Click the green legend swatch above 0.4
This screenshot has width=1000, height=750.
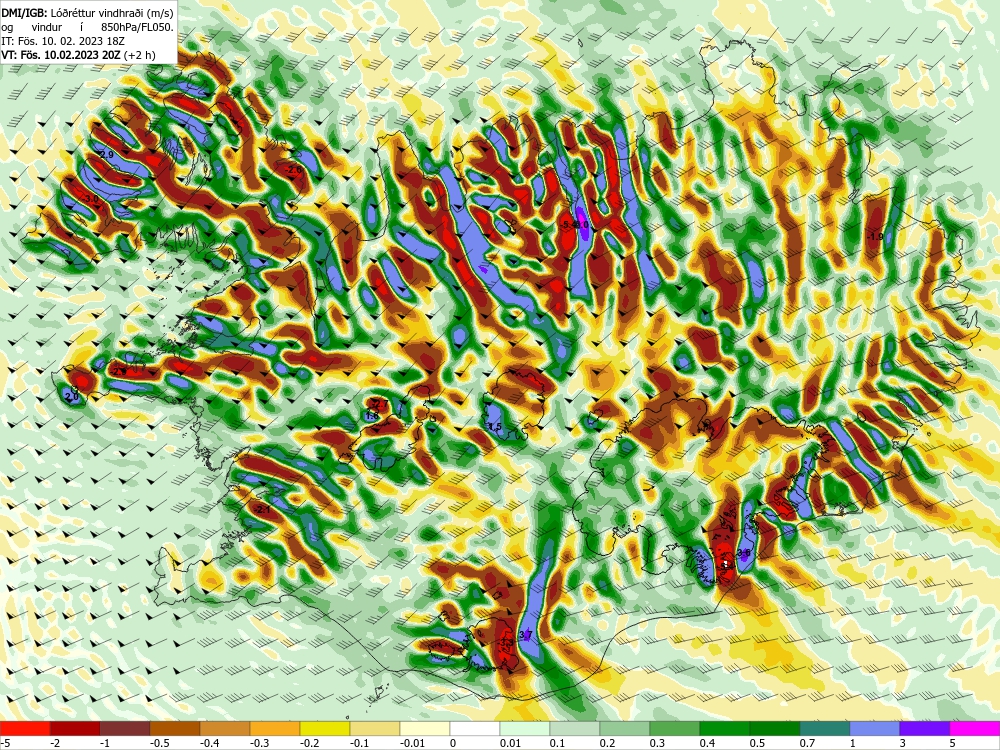tap(725, 728)
